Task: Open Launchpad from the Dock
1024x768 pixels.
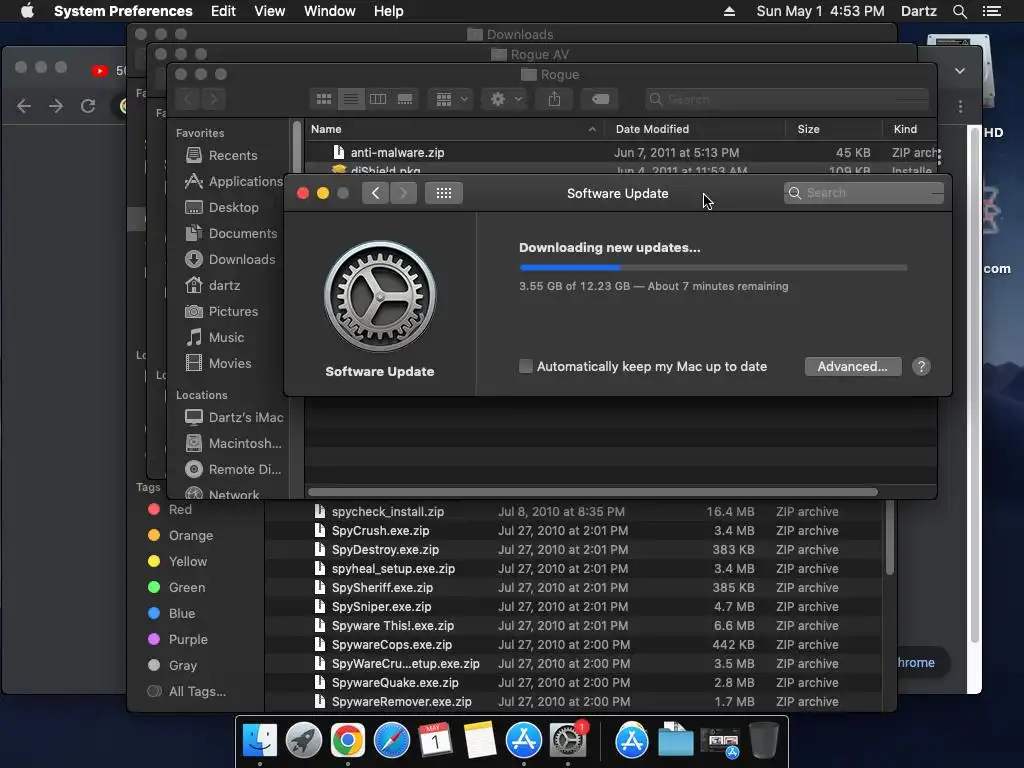Action: pyautogui.click(x=304, y=741)
